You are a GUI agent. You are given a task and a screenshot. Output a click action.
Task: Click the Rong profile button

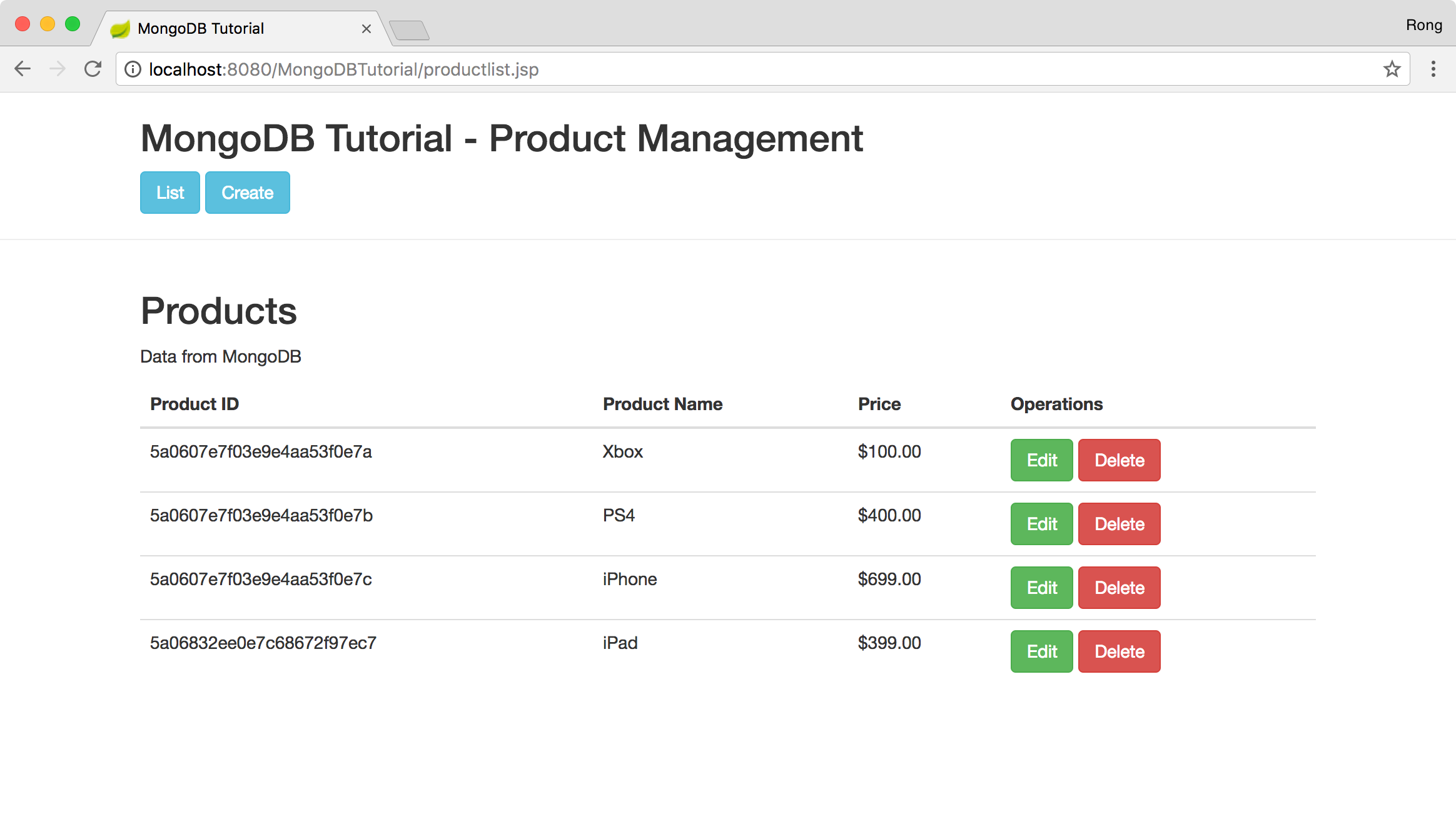point(1423,25)
